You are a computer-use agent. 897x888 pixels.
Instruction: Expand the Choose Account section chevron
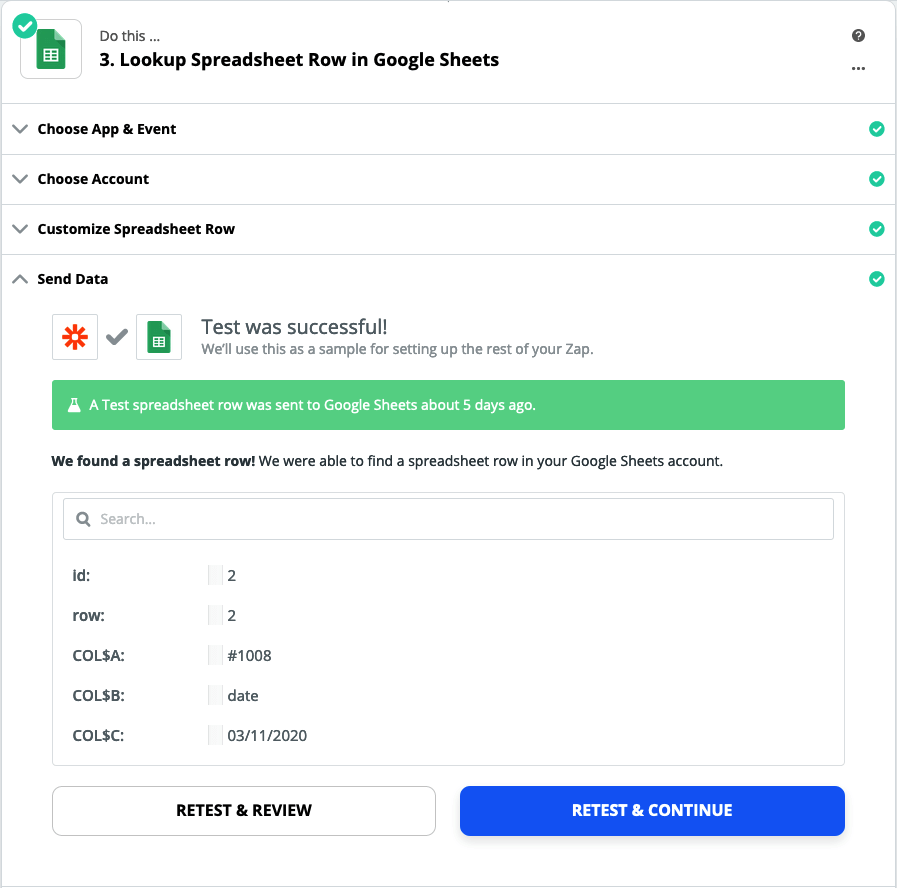[x=20, y=179]
